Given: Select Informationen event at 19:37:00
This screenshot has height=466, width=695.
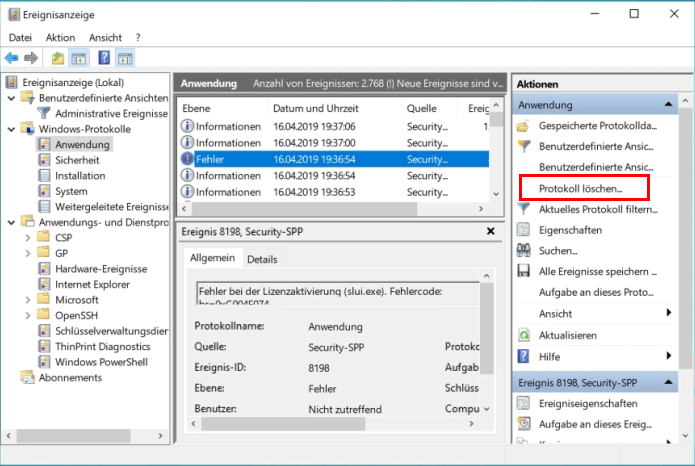Looking at the screenshot, I should tap(334, 143).
